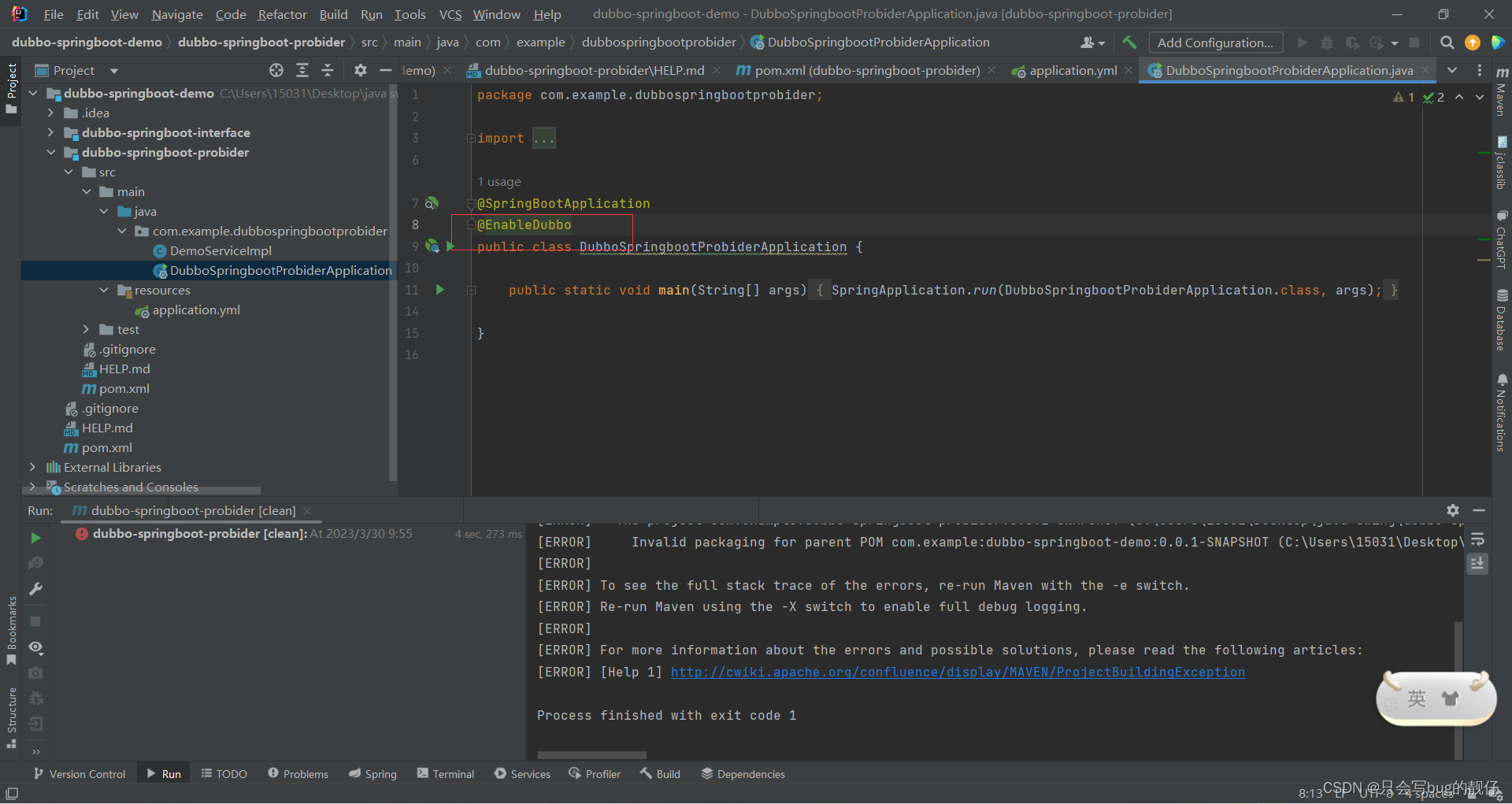
Task: Open Dependencies tool window tab
Action: (x=743, y=774)
